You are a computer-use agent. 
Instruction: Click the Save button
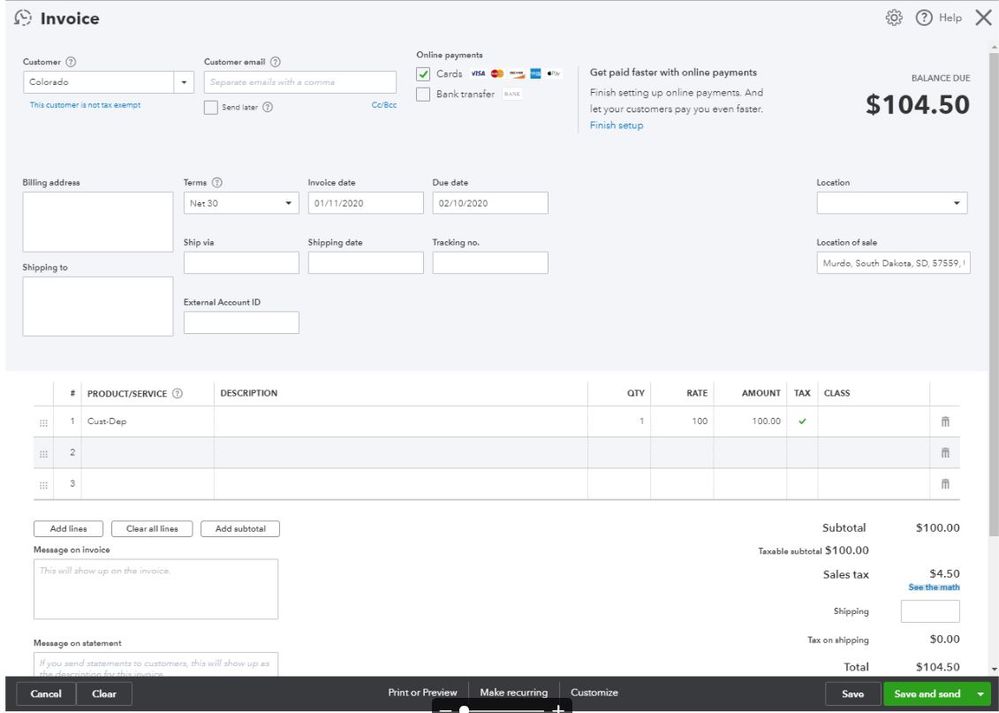(x=852, y=694)
